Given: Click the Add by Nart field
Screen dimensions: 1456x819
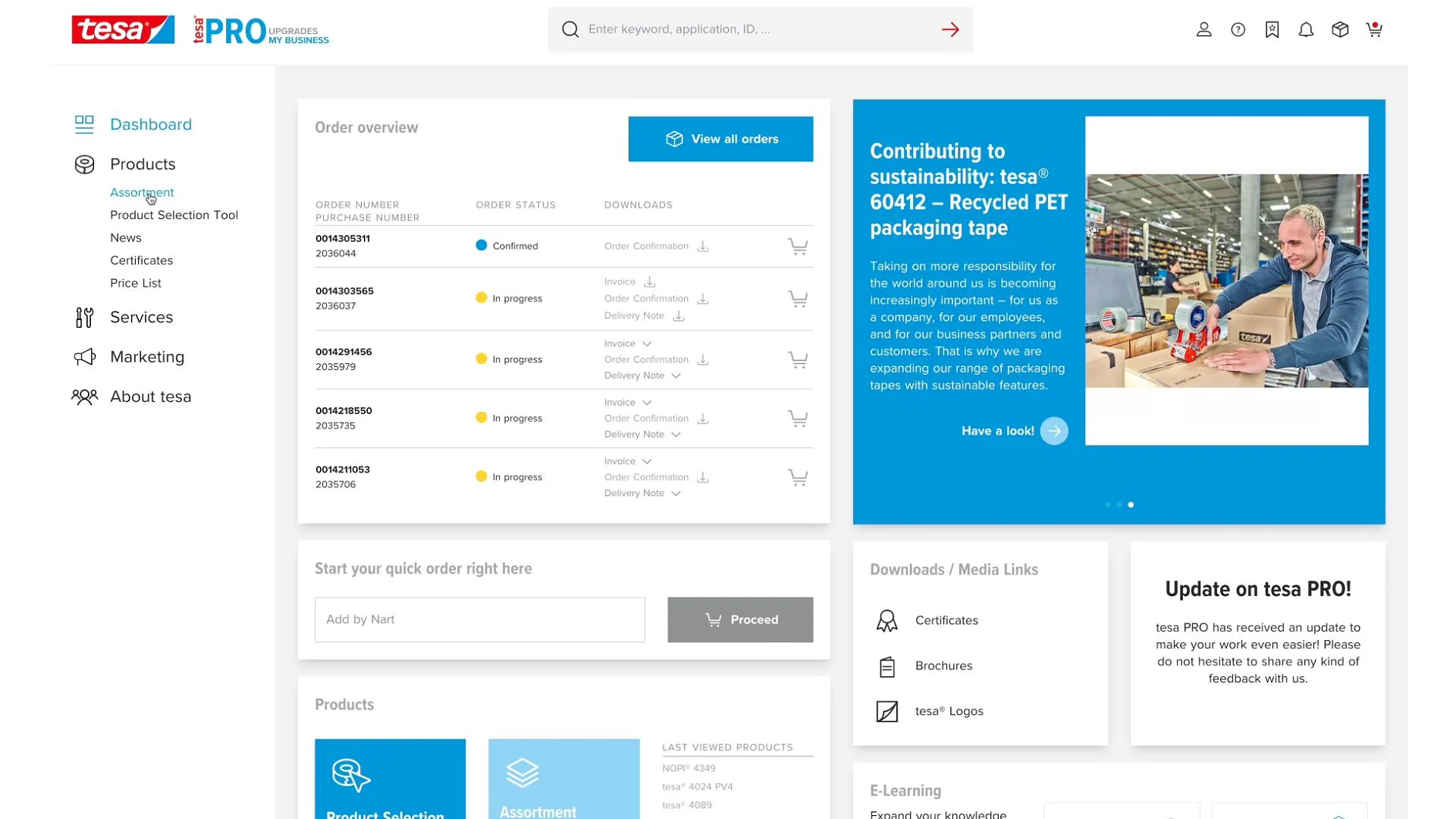Looking at the screenshot, I should [x=480, y=619].
